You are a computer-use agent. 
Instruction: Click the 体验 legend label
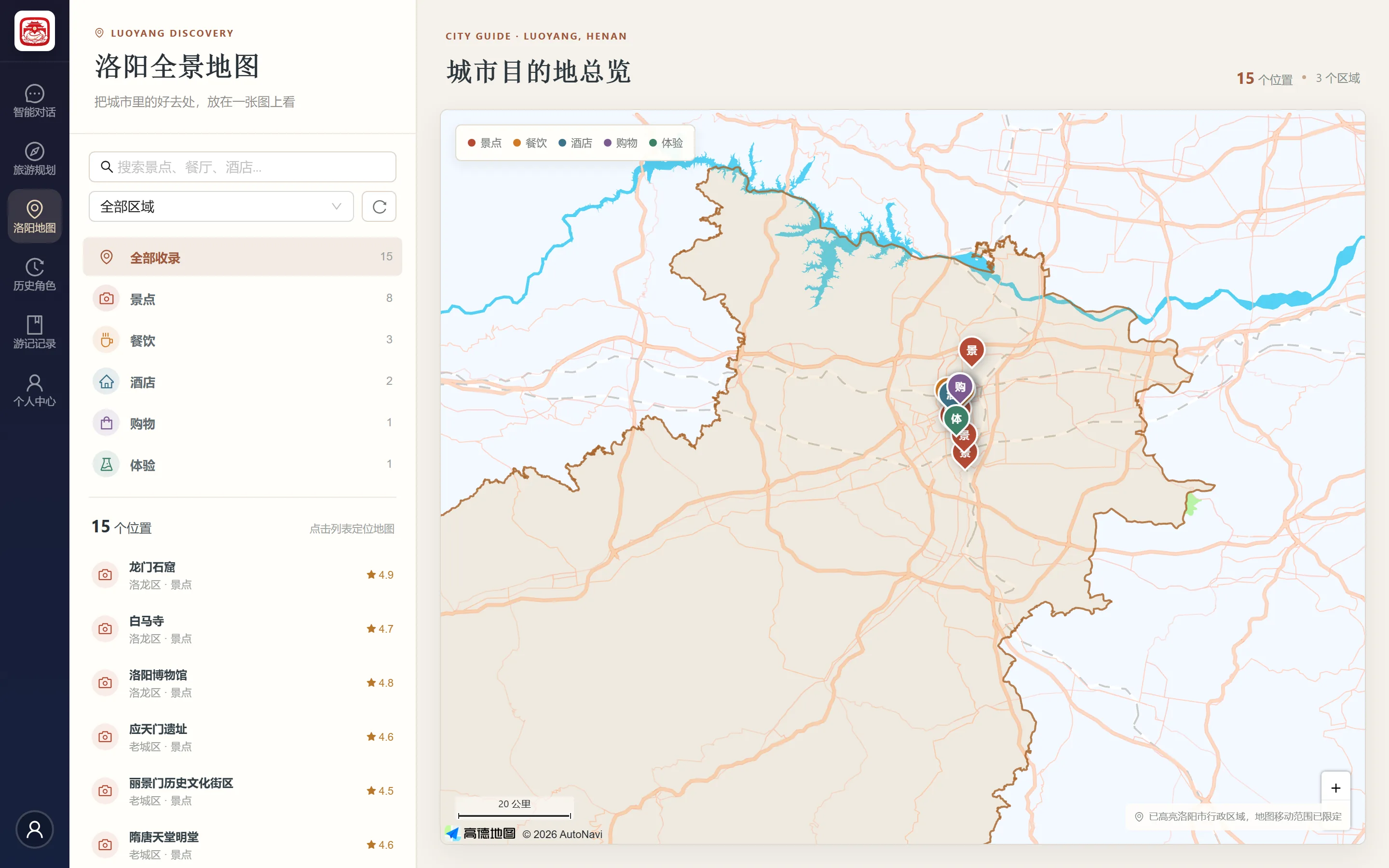672,143
